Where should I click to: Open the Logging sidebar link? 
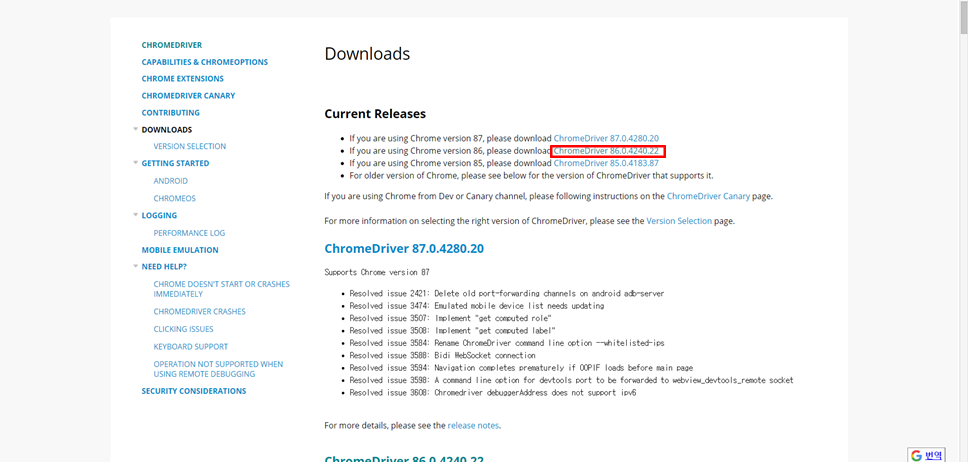159,216
